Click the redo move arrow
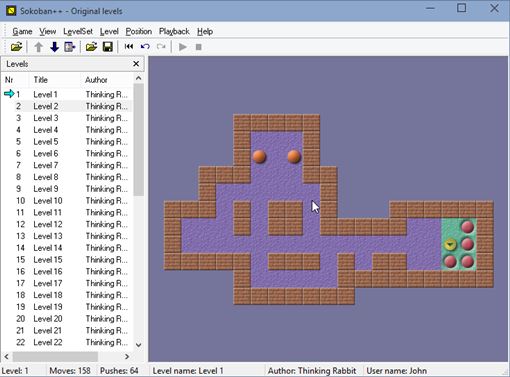510x377 pixels. (x=161, y=47)
